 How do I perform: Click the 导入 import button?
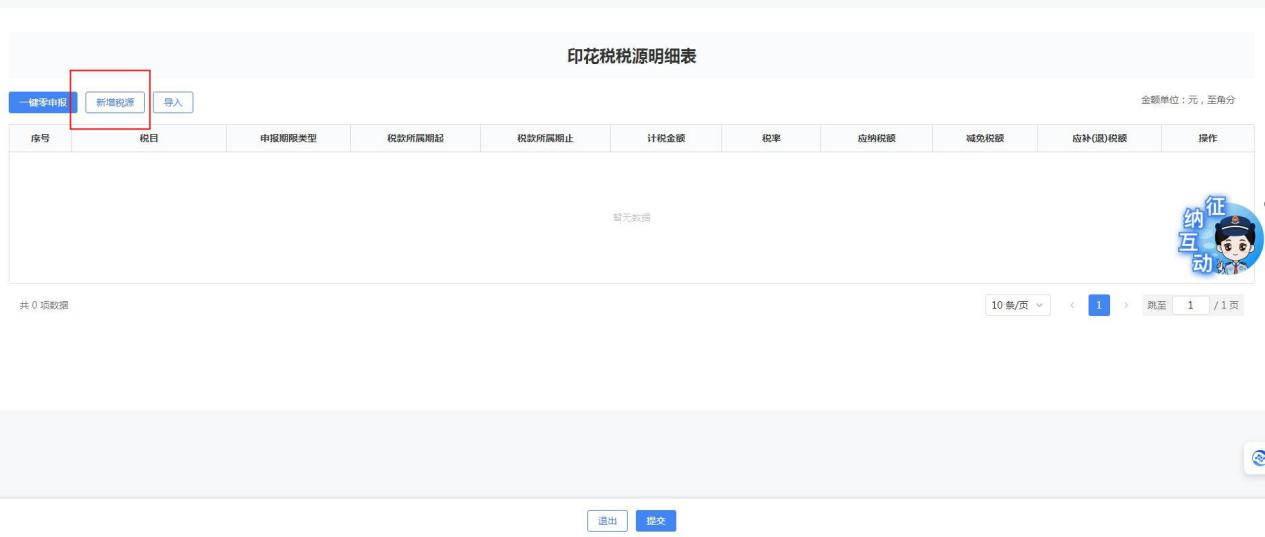[x=173, y=102]
